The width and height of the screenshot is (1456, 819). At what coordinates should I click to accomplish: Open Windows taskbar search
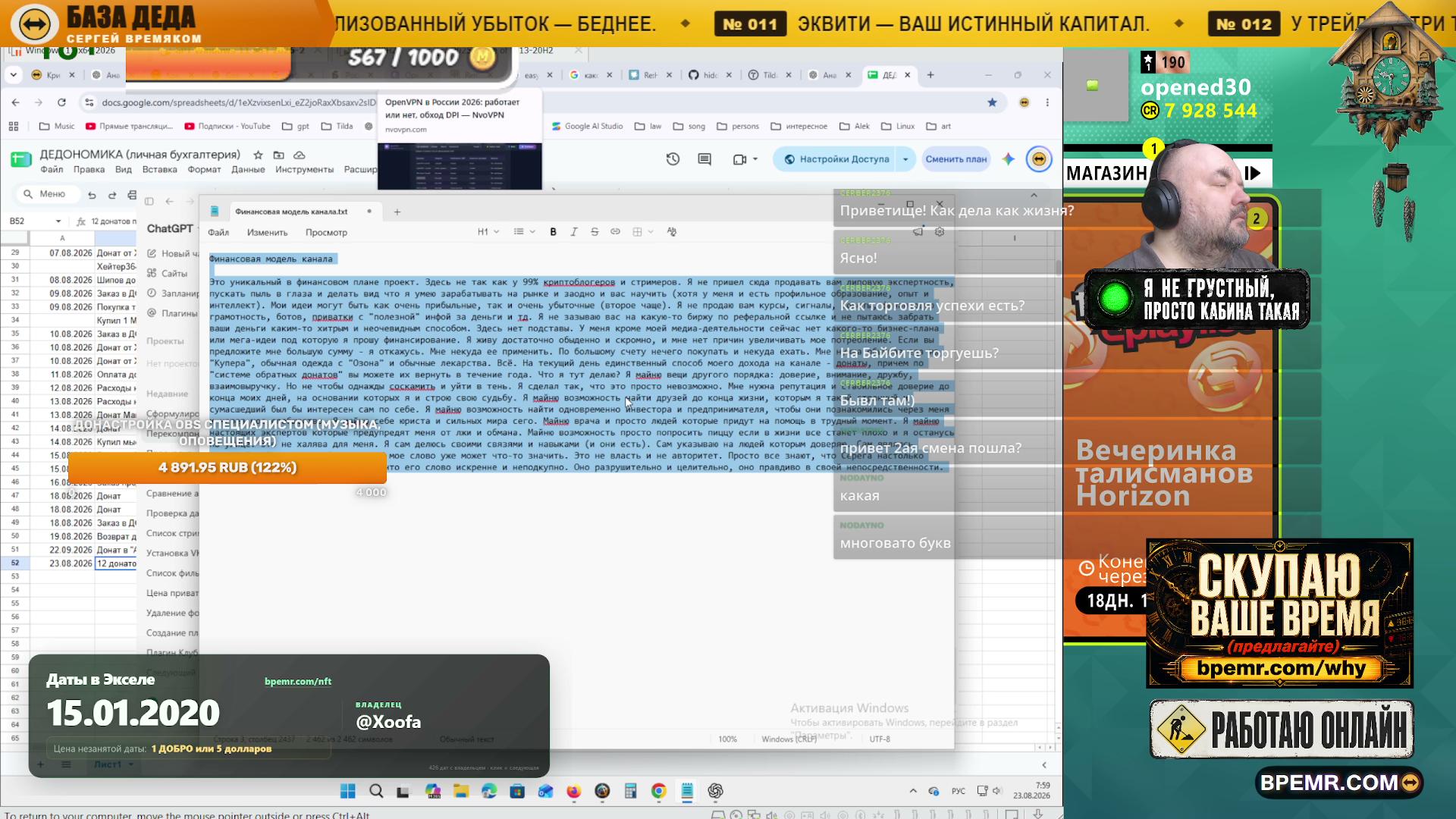coord(376,792)
